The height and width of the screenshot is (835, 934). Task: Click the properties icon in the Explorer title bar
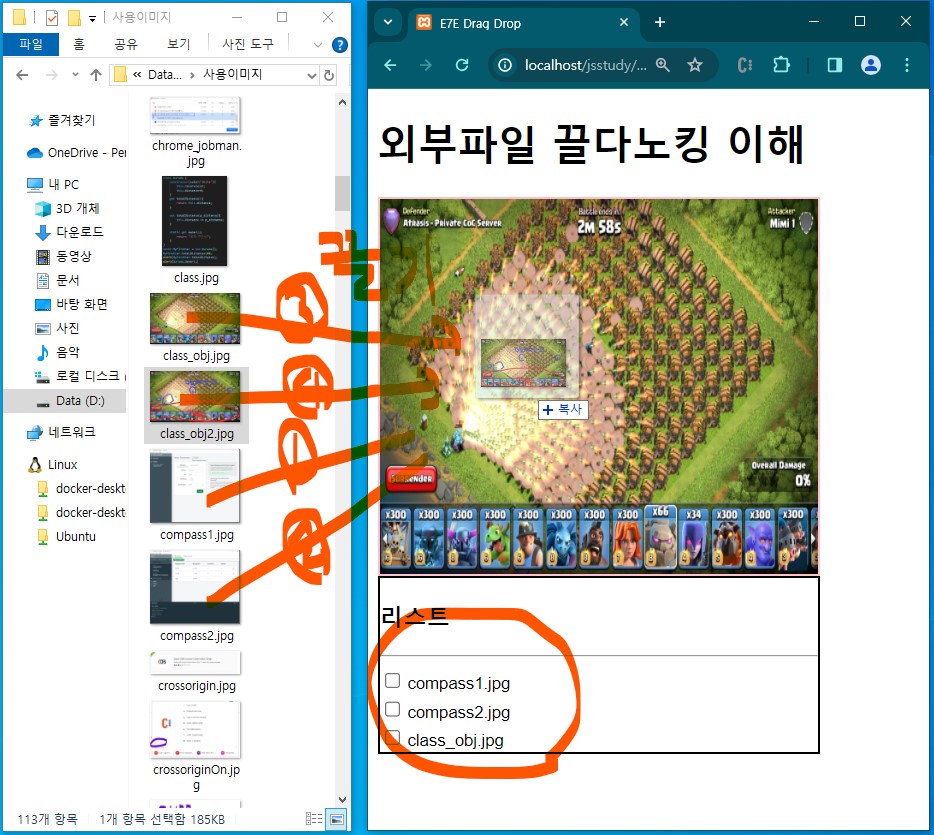pyautogui.click(x=52, y=18)
